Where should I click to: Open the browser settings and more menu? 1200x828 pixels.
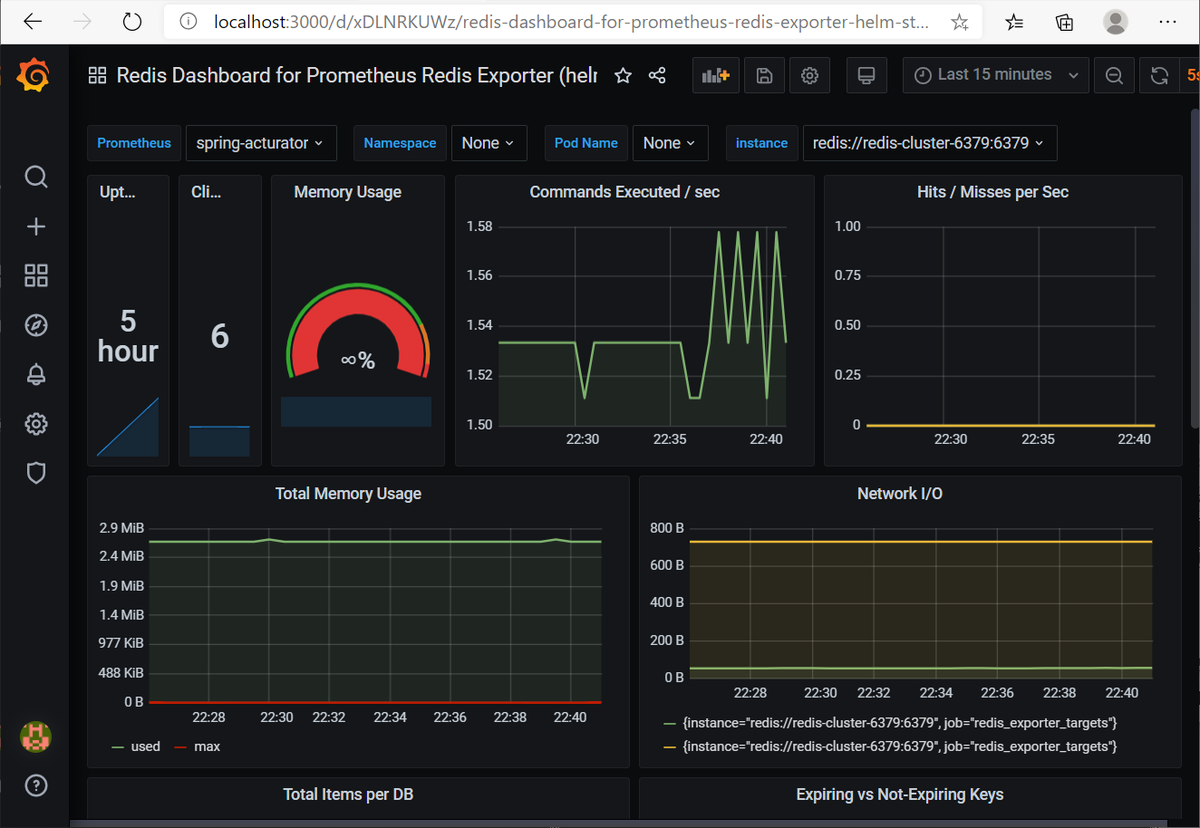(x=1167, y=21)
